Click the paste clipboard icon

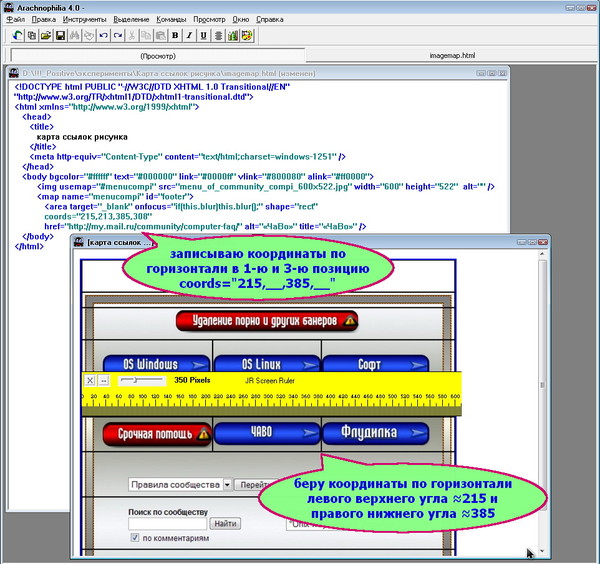coord(161,36)
